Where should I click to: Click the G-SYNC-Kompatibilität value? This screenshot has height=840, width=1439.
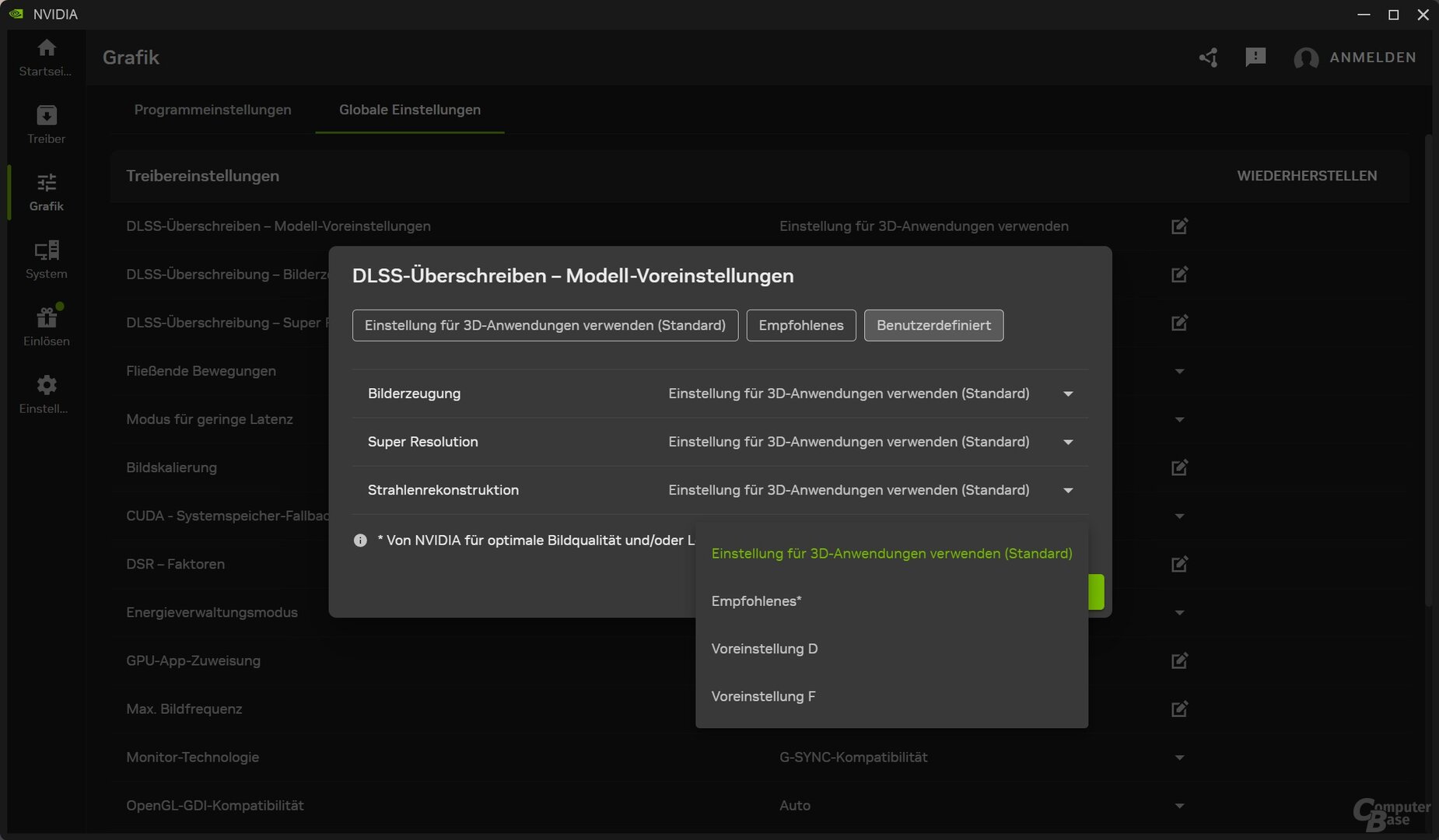click(853, 757)
